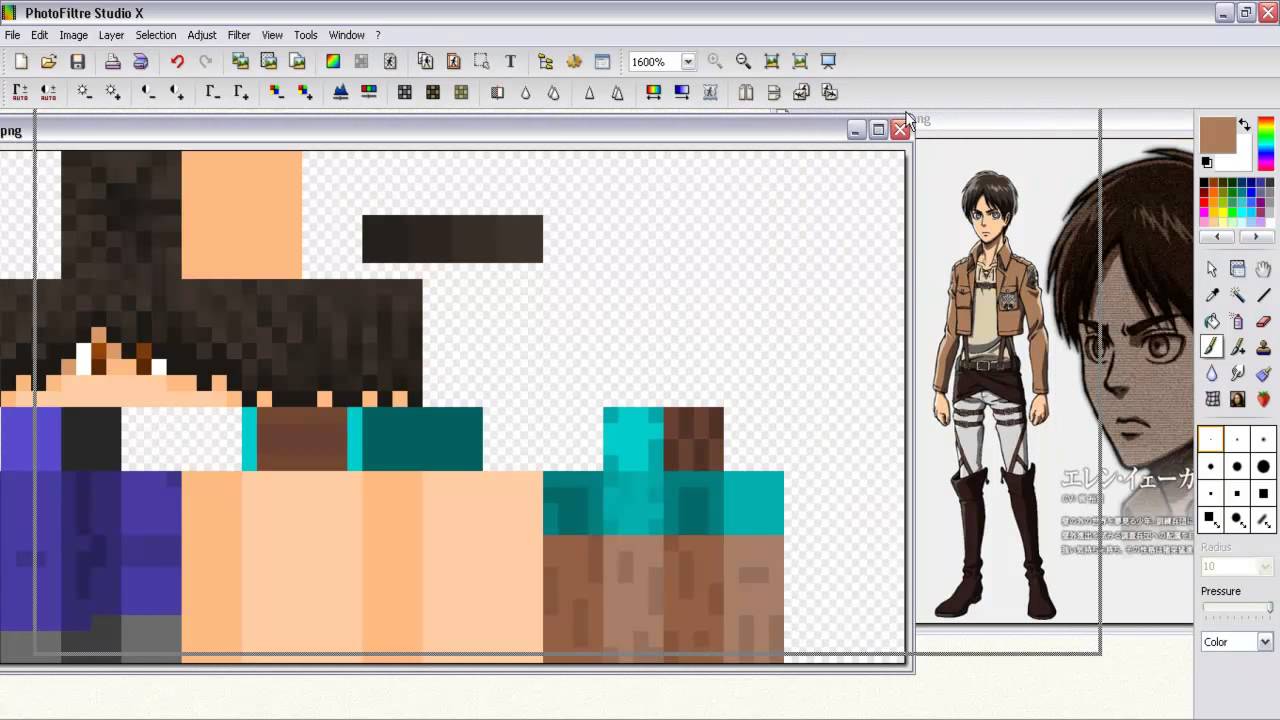
Task: Select the Spray can tool
Action: click(1238, 321)
